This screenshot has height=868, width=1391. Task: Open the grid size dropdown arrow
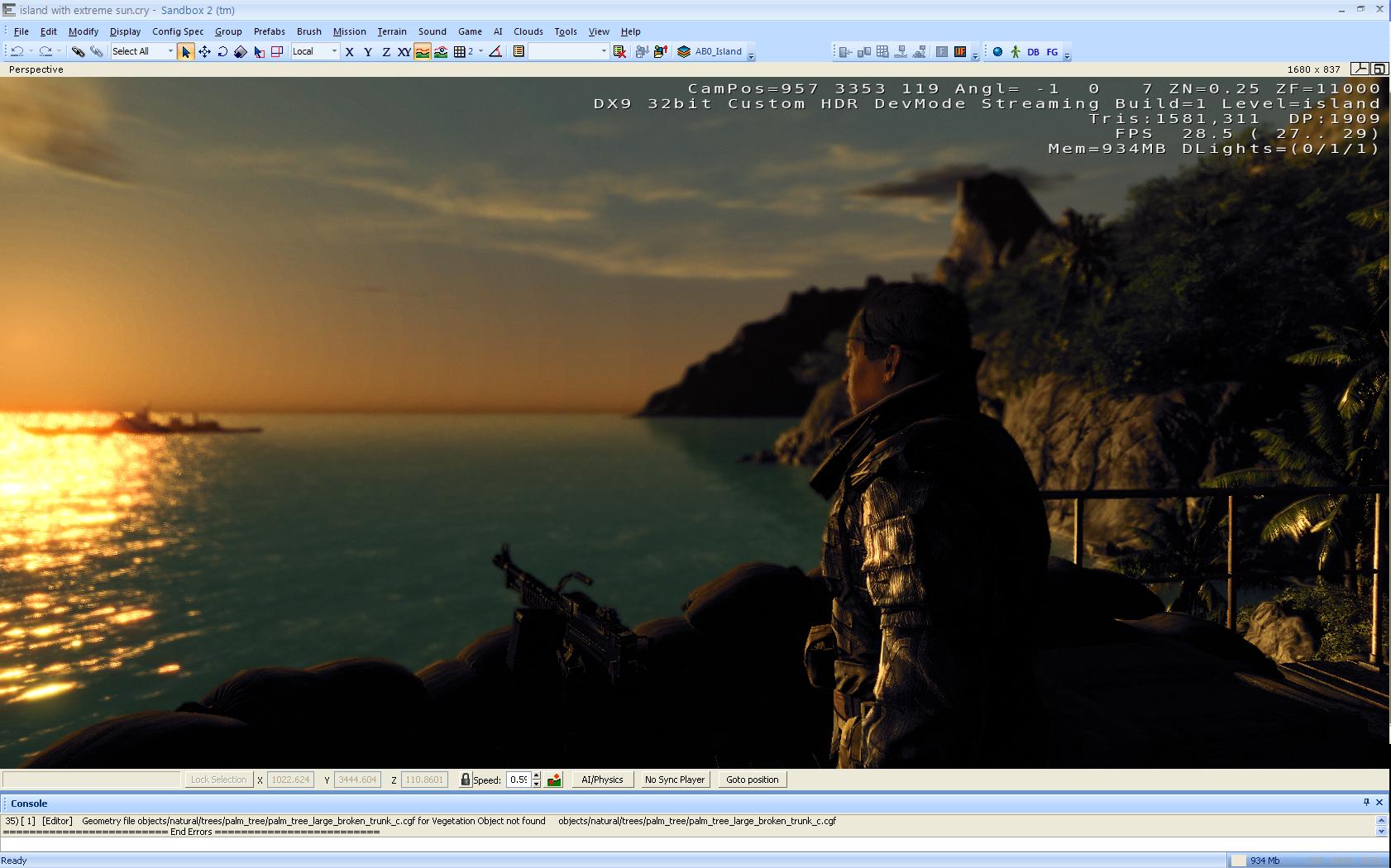coord(480,51)
